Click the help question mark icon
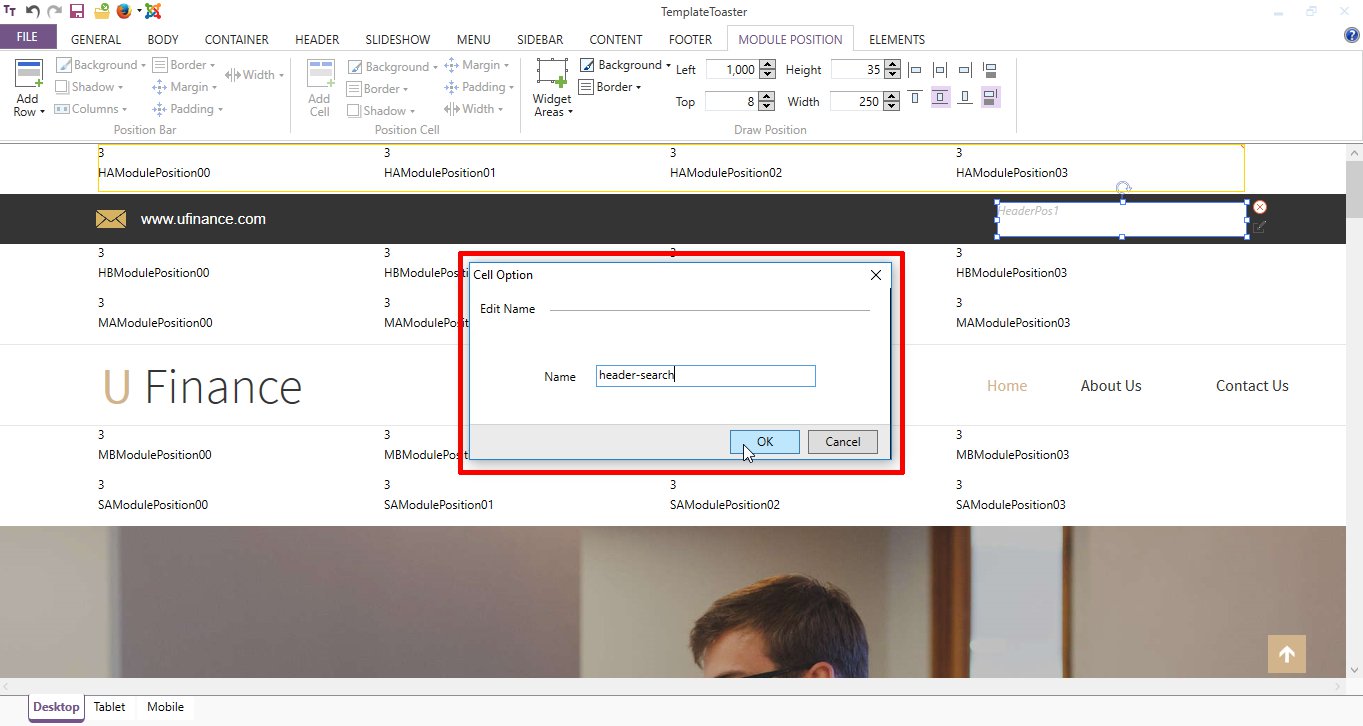This screenshot has width=1363, height=726. pyautogui.click(x=1351, y=37)
